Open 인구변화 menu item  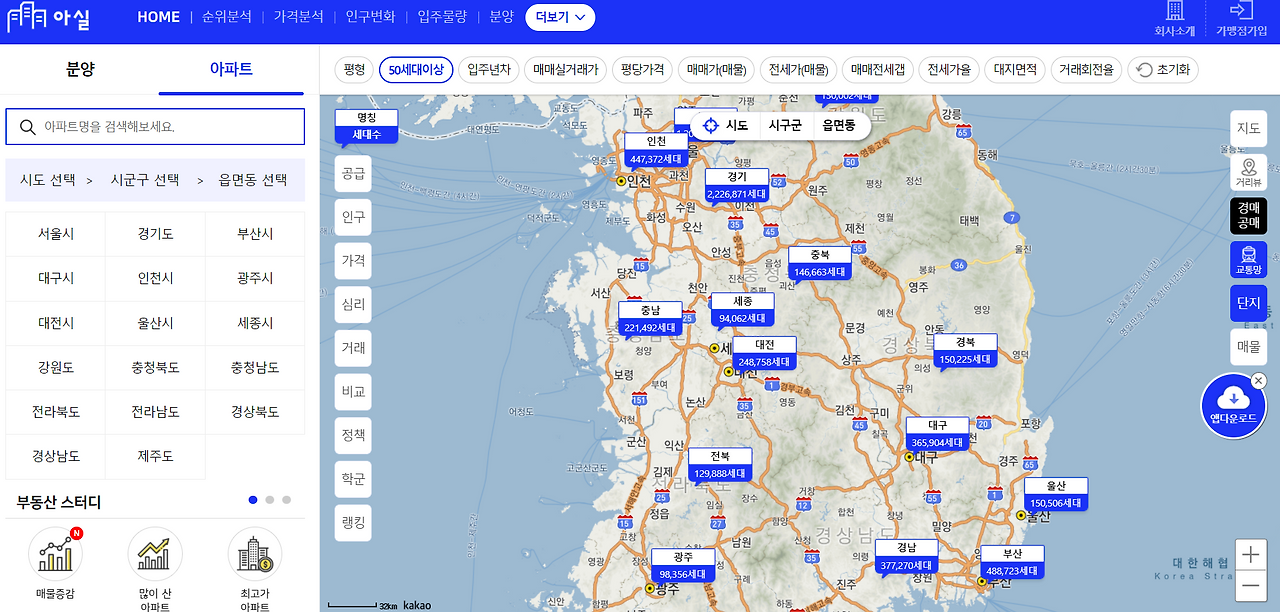(371, 17)
